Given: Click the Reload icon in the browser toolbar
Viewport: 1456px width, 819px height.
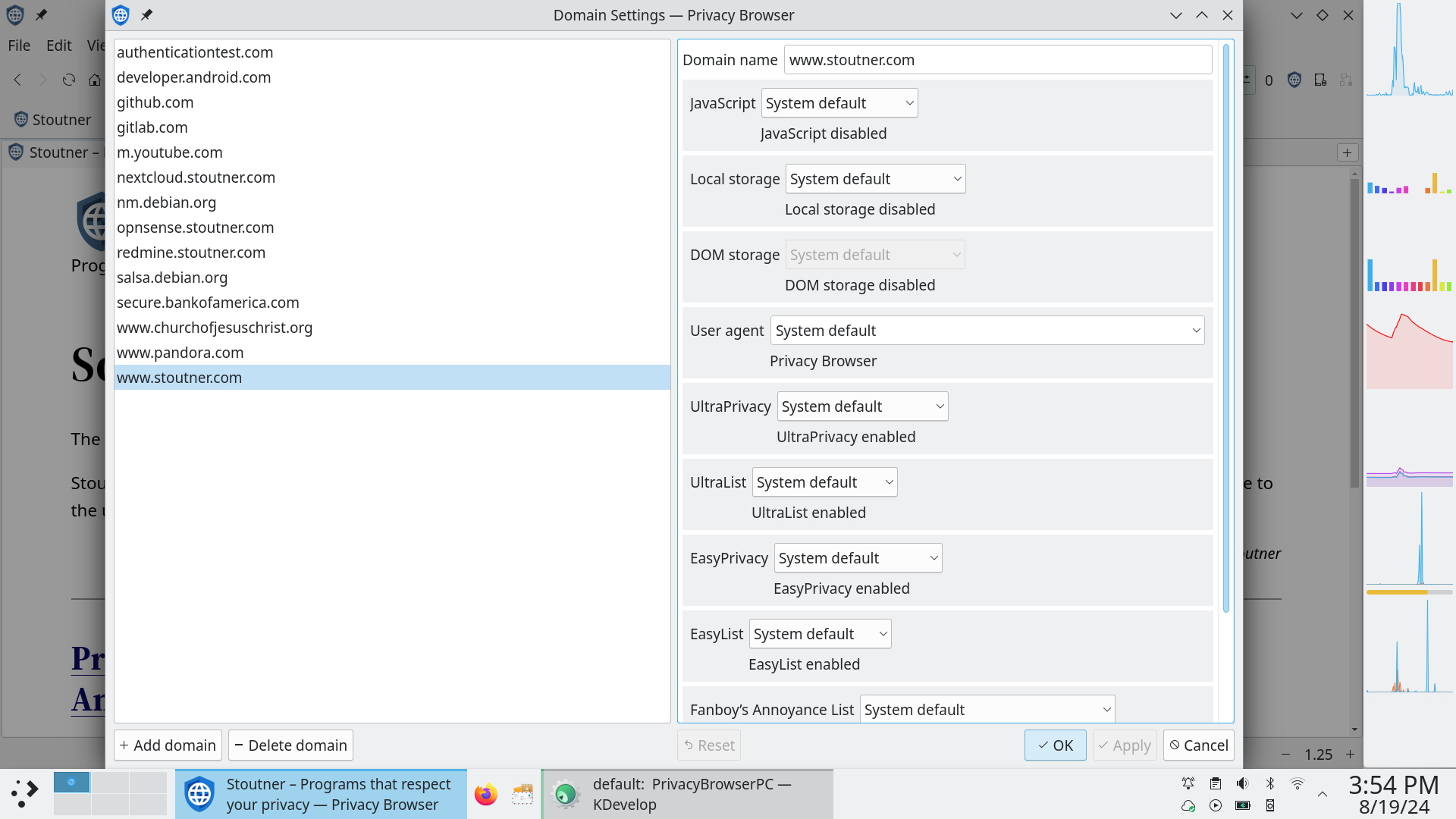Looking at the screenshot, I should [69, 80].
